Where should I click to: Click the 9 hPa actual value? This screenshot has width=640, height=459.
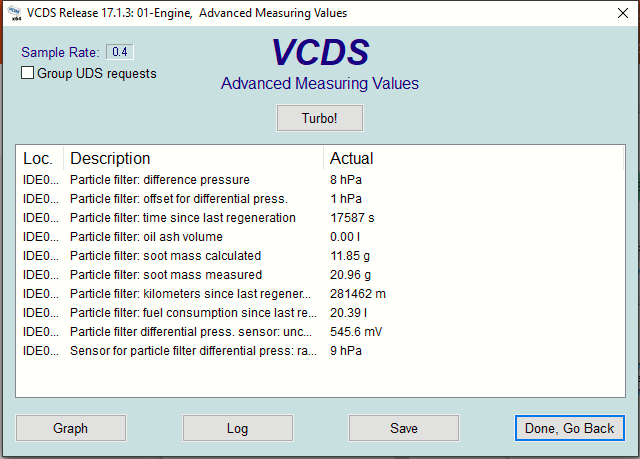tap(346, 351)
